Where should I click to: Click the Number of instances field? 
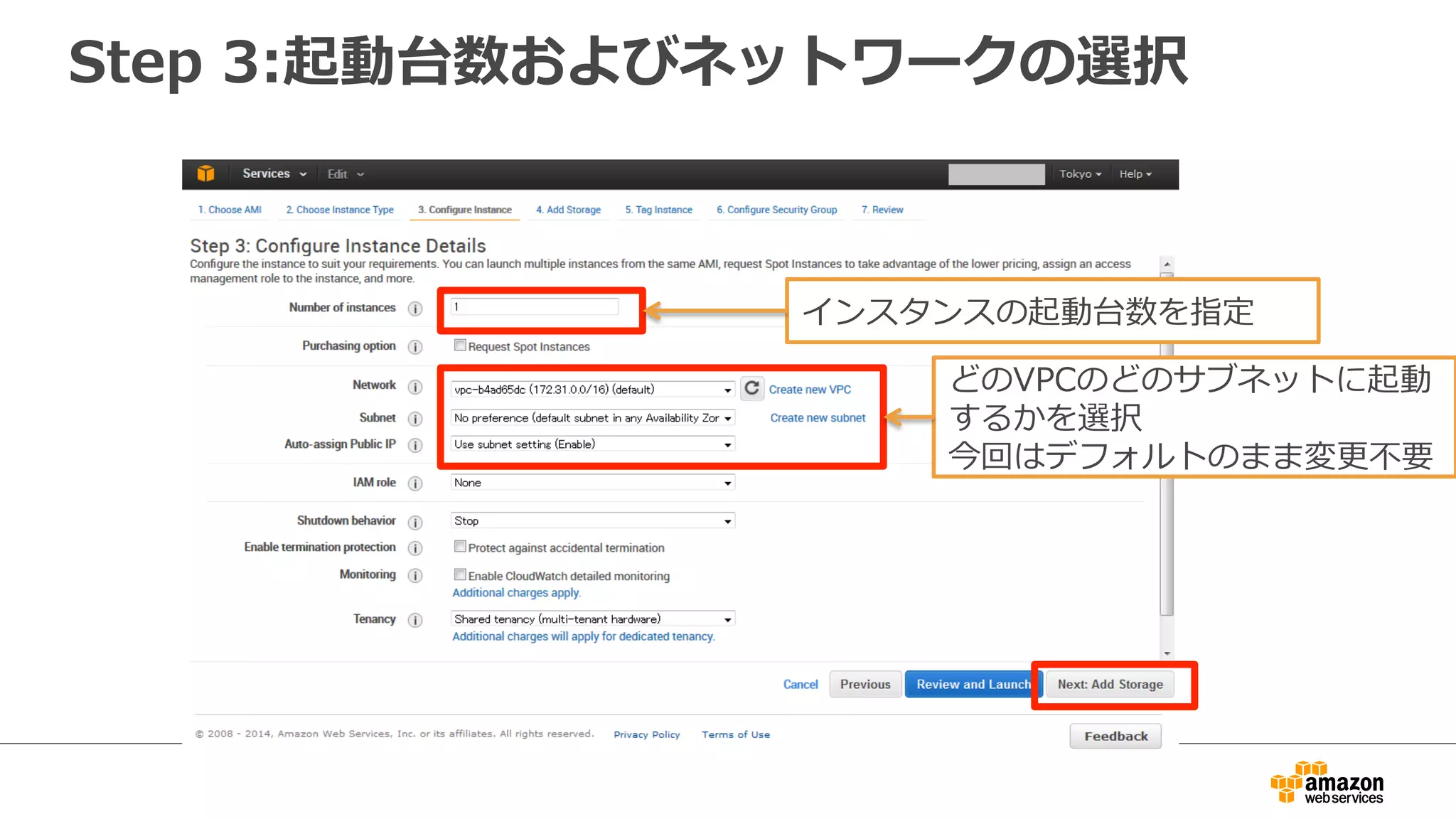(x=535, y=307)
